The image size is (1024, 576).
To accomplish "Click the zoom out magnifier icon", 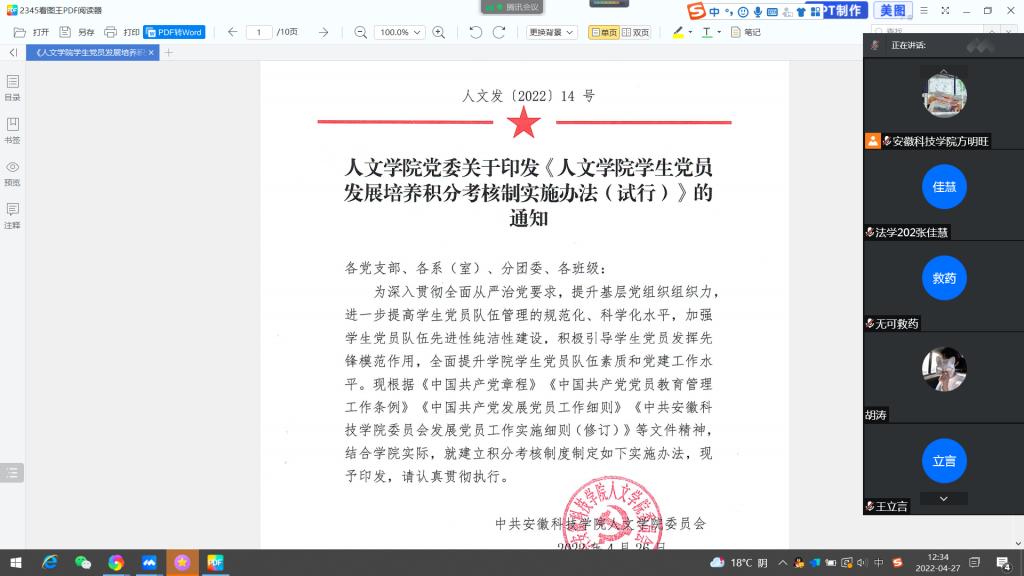I will pos(361,32).
